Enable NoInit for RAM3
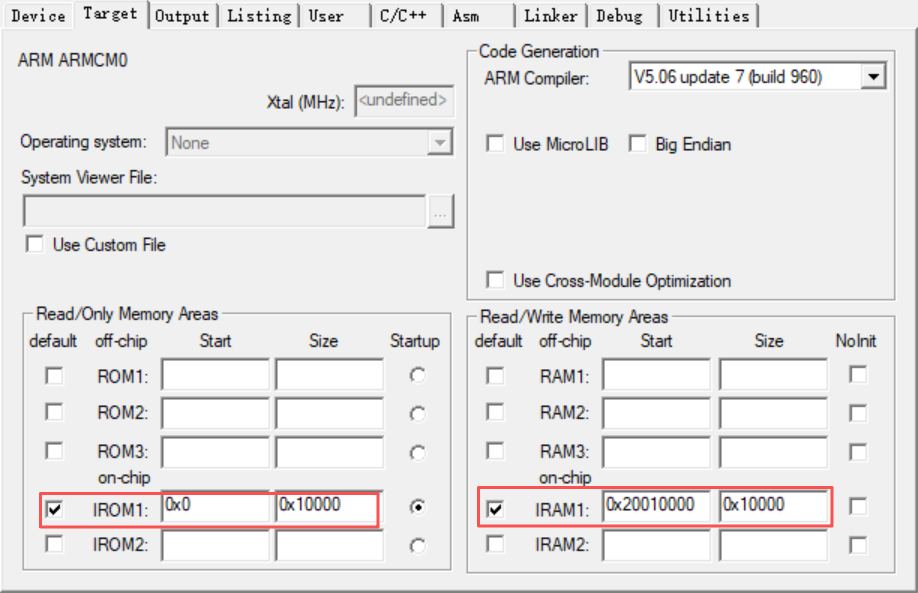Viewport: 918px width, 593px height. (x=858, y=452)
